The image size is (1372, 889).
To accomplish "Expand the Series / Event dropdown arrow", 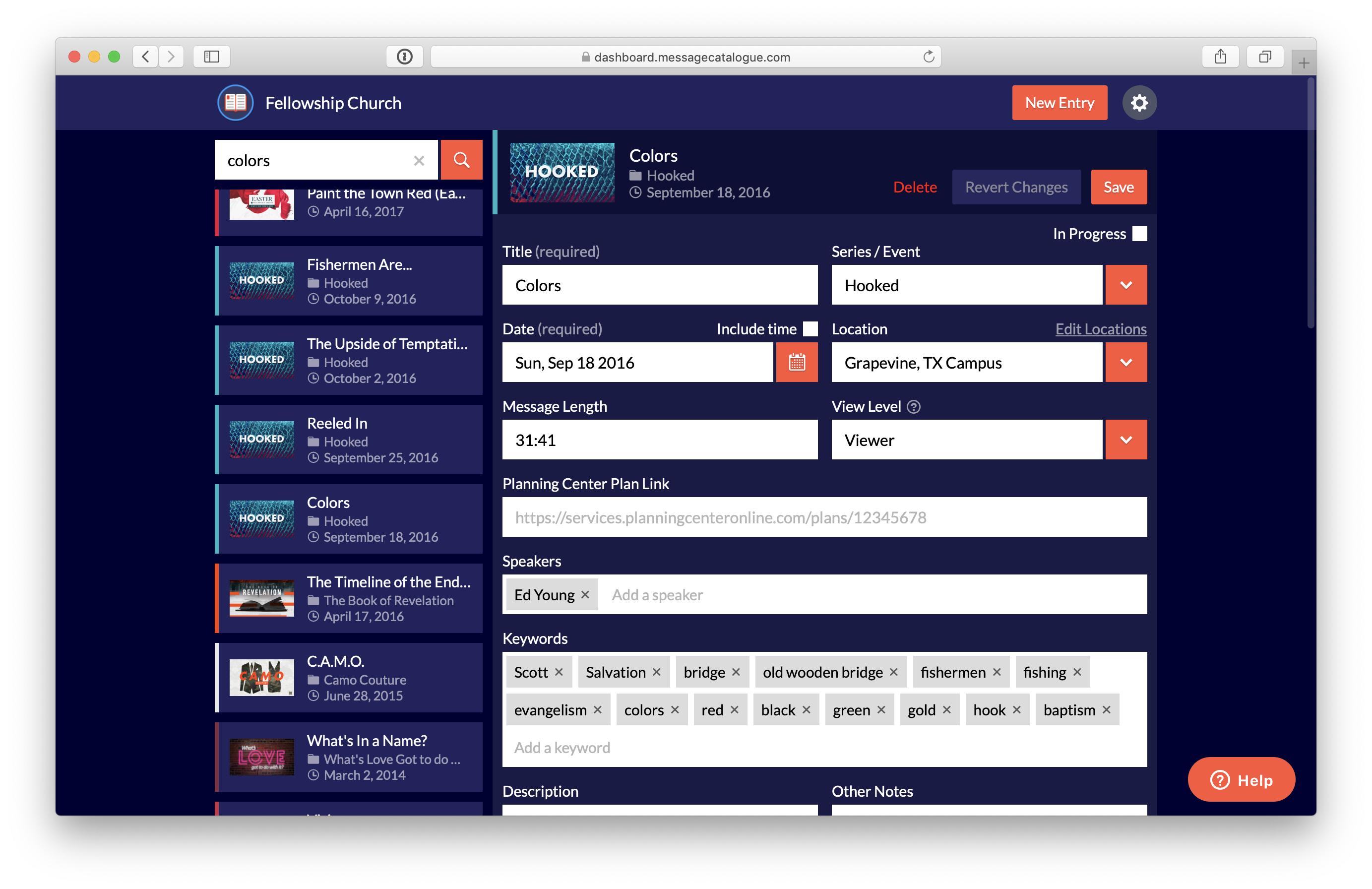I will coord(1126,285).
